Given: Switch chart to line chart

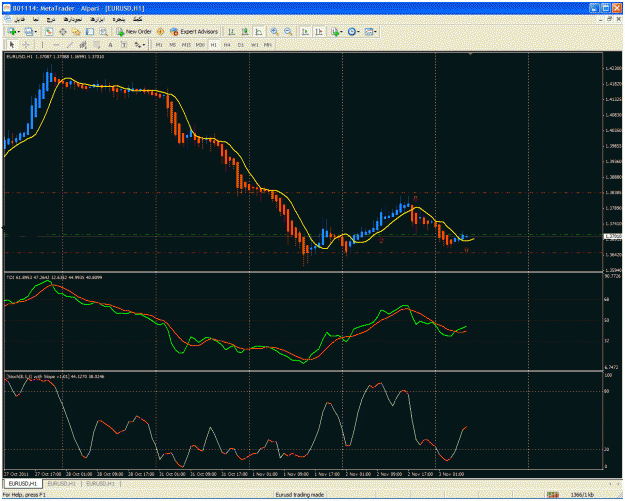Looking at the screenshot, I should tap(259, 31).
